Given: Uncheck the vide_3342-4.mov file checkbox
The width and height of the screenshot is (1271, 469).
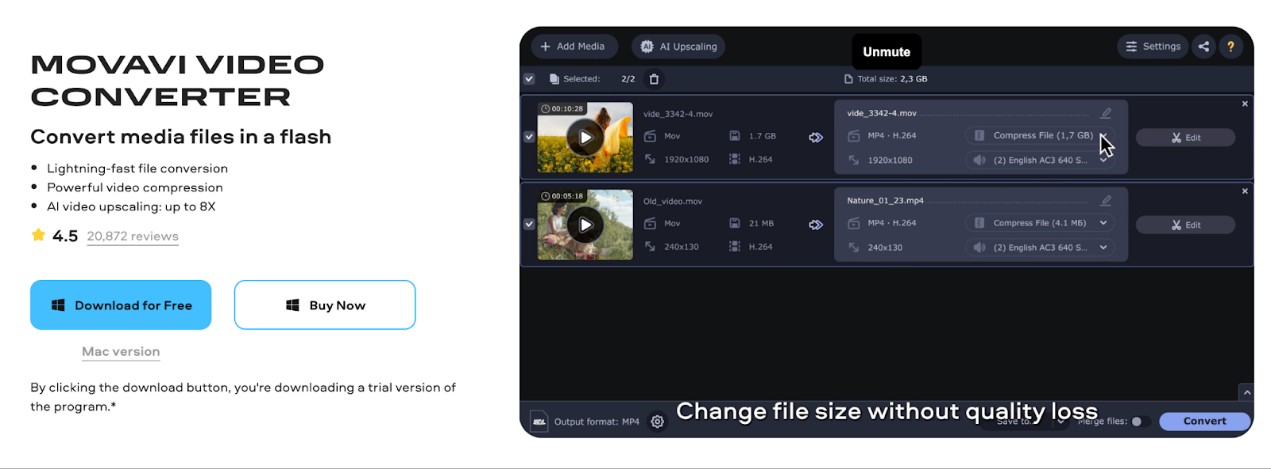Looking at the screenshot, I should (x=529, y=137).
